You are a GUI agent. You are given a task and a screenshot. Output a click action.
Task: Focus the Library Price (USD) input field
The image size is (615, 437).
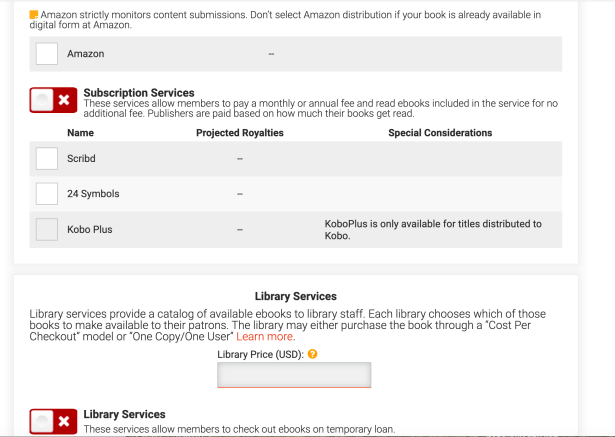click(294, 375)
